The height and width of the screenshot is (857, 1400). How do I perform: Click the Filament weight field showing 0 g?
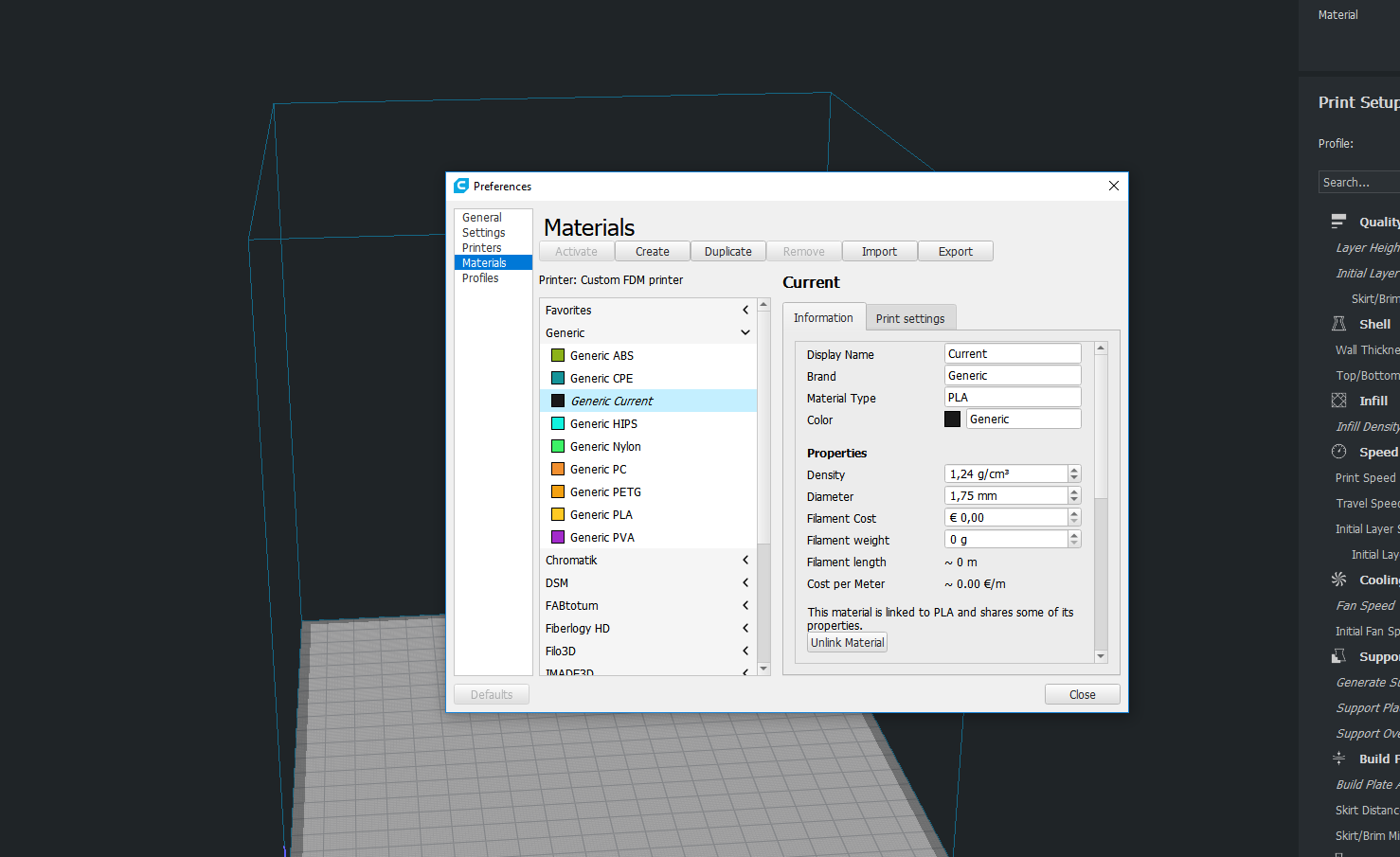[1006, 539]
